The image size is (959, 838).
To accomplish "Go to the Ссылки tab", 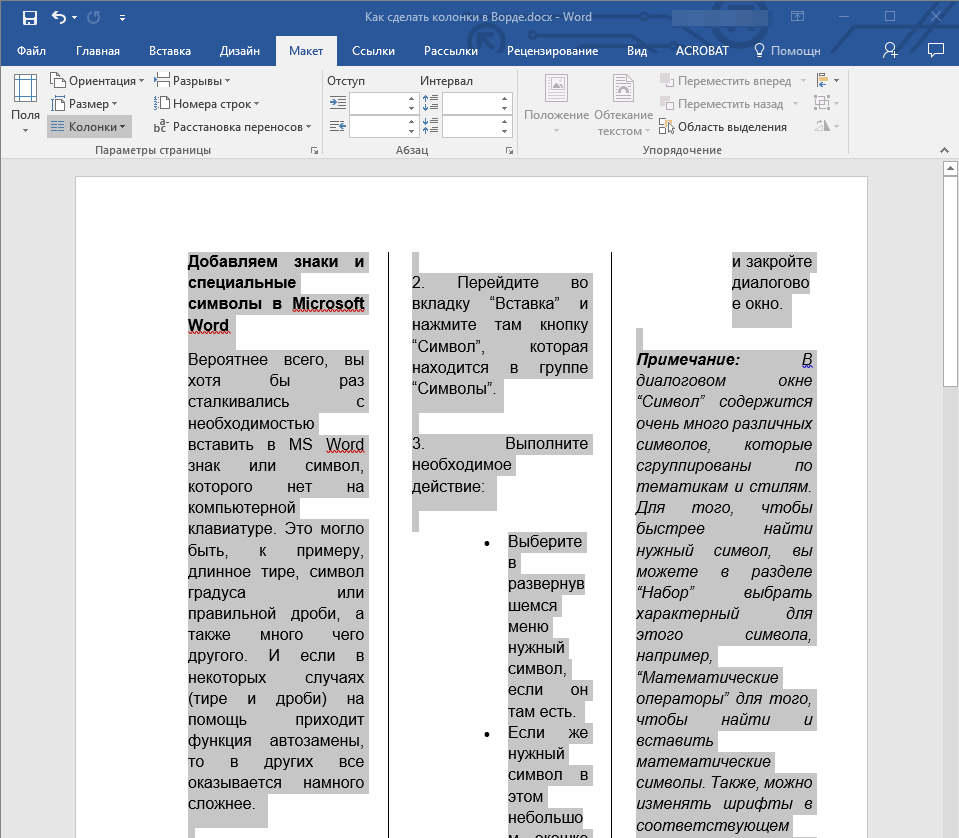I will coord(373,51).
